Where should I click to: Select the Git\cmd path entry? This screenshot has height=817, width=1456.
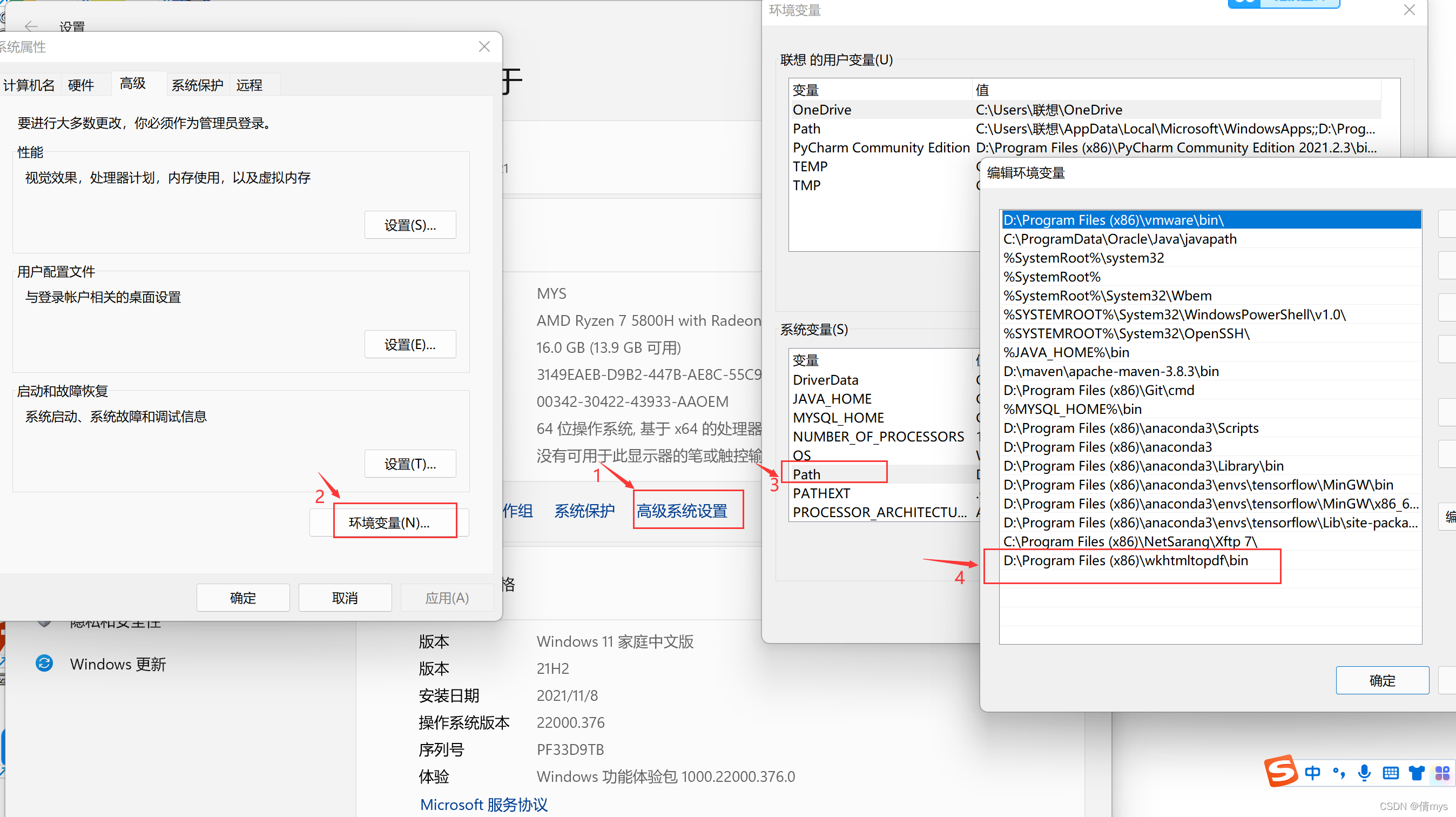pyautogui.click(x=1211, y=390)
